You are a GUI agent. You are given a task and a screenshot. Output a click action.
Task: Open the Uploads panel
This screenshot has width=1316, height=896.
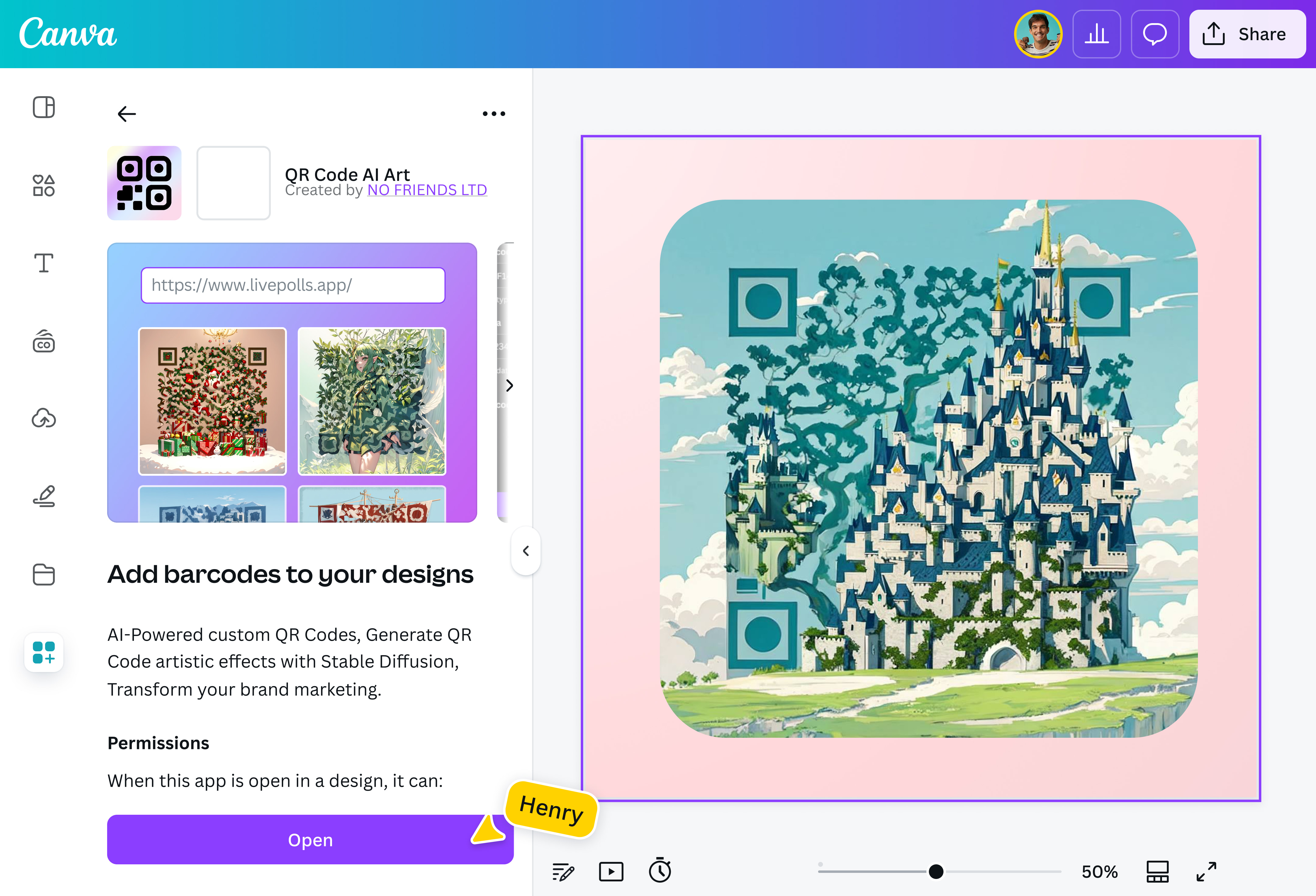tap(44, 418)
